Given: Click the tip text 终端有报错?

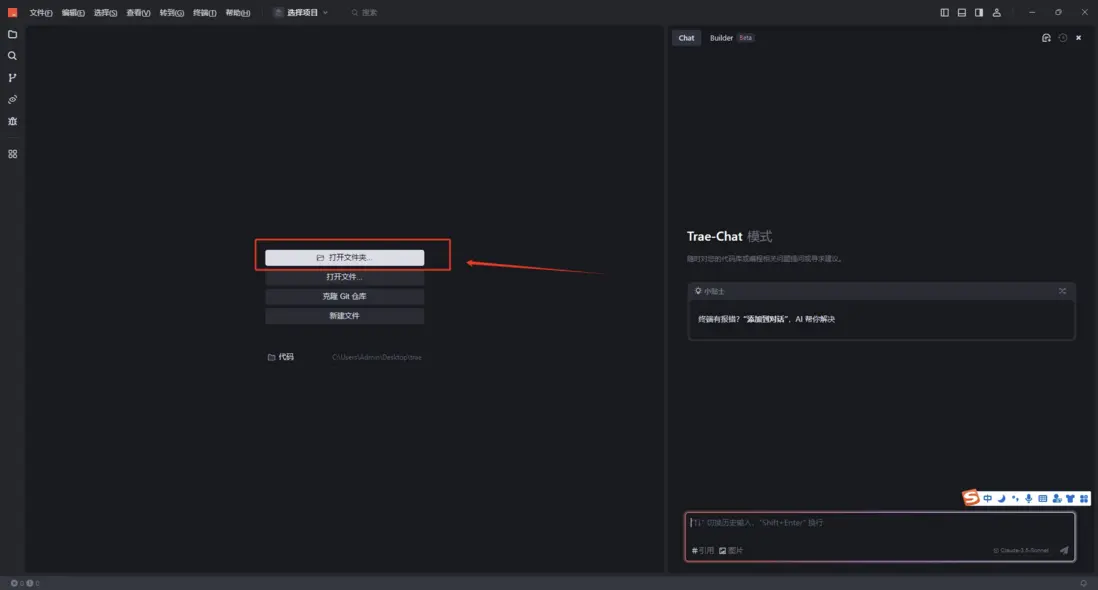Looking at the screenshot, I should (x=719, y=319).
